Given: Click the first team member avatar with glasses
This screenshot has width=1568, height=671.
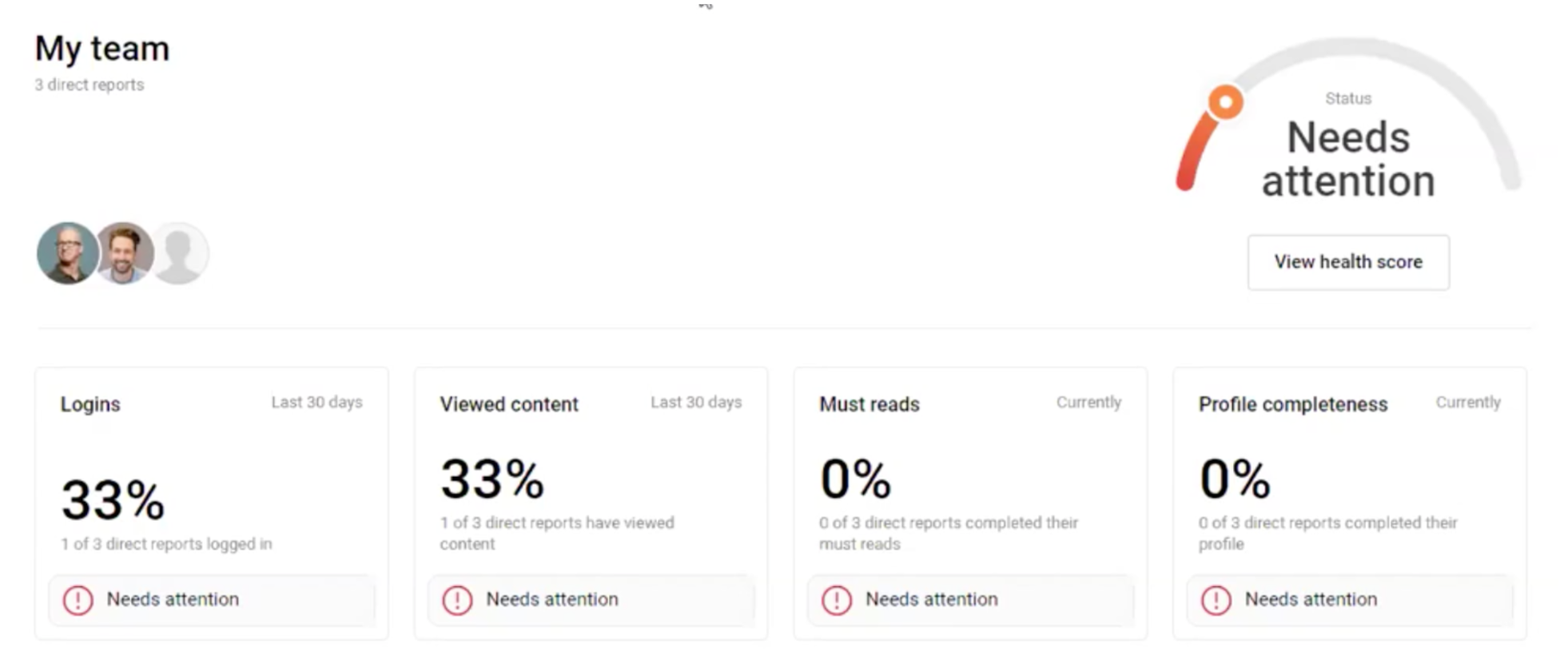Looking at the screenshot, I should tap(67, 253).
